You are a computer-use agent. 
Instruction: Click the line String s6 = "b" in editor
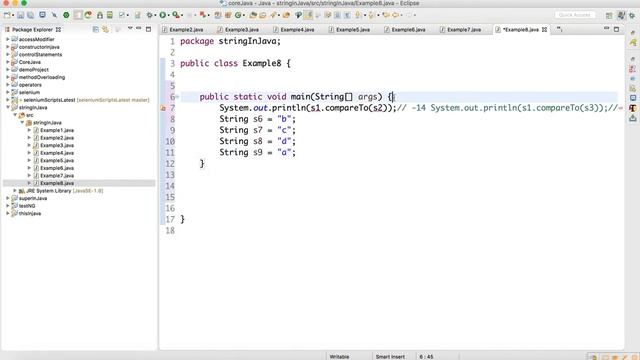click(258, 119)
